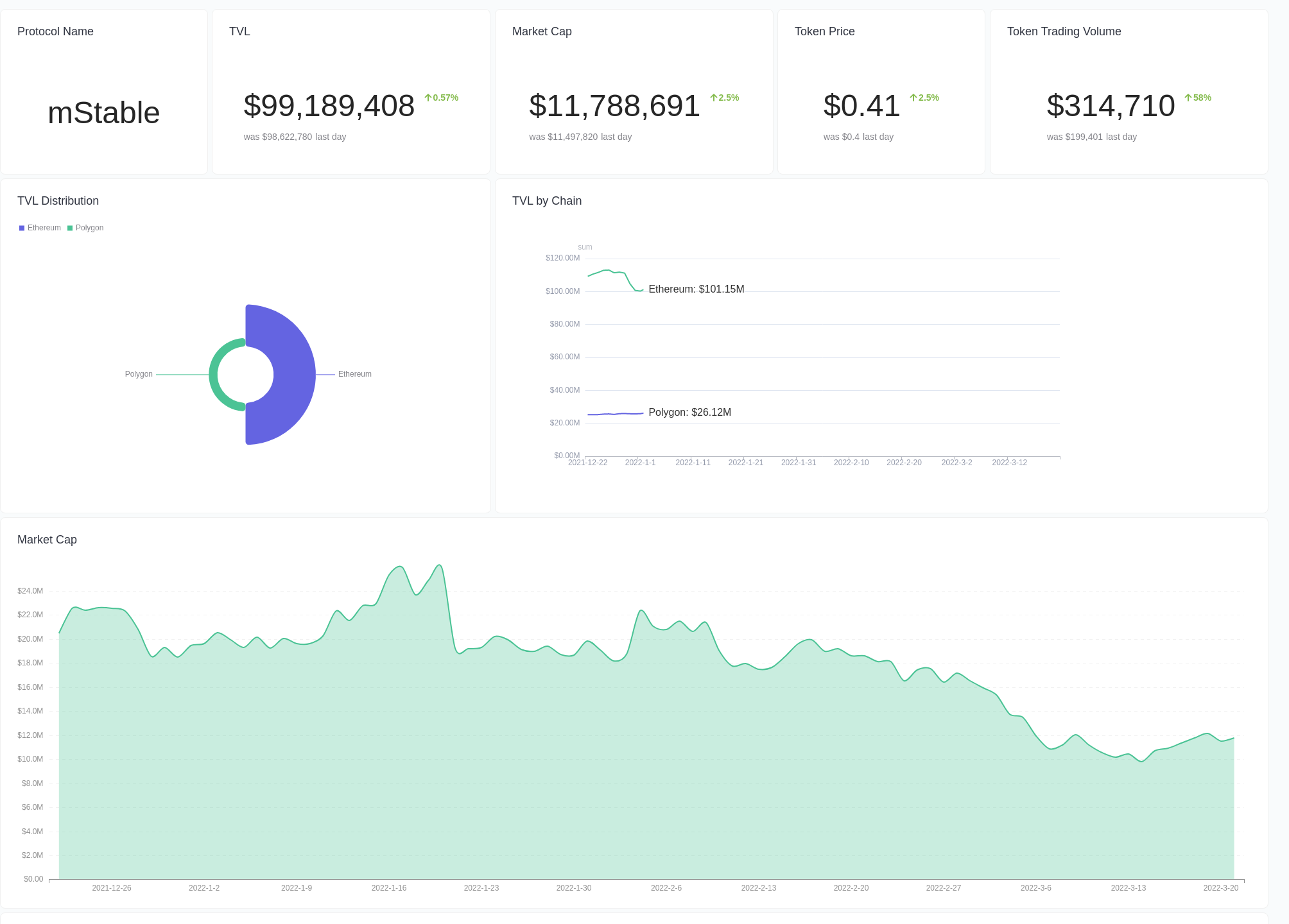Click the purple Ethereum legend square

coord(21,228)
